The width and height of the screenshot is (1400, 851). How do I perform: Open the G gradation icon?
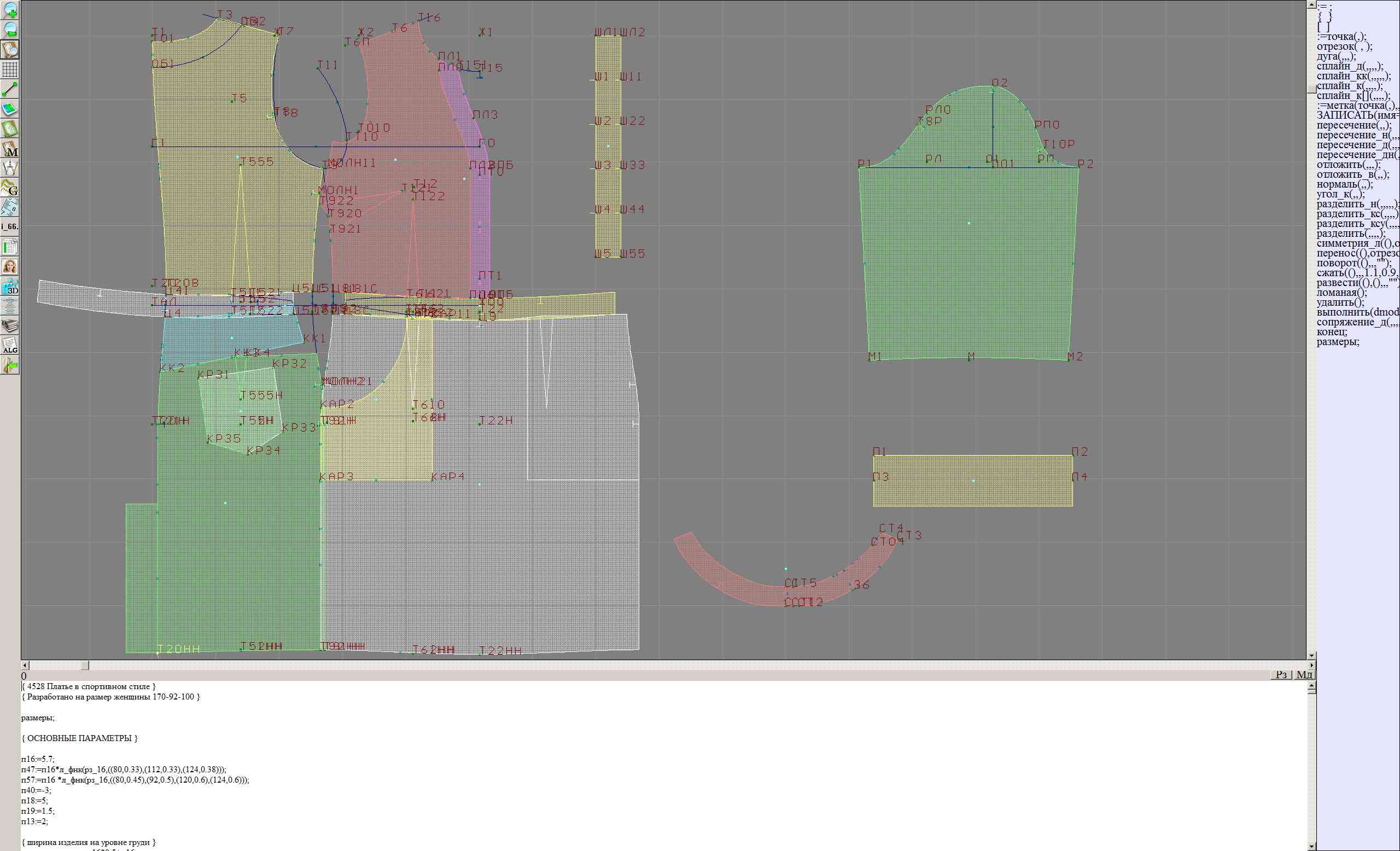pyautogui.click(x=10, y=188)
